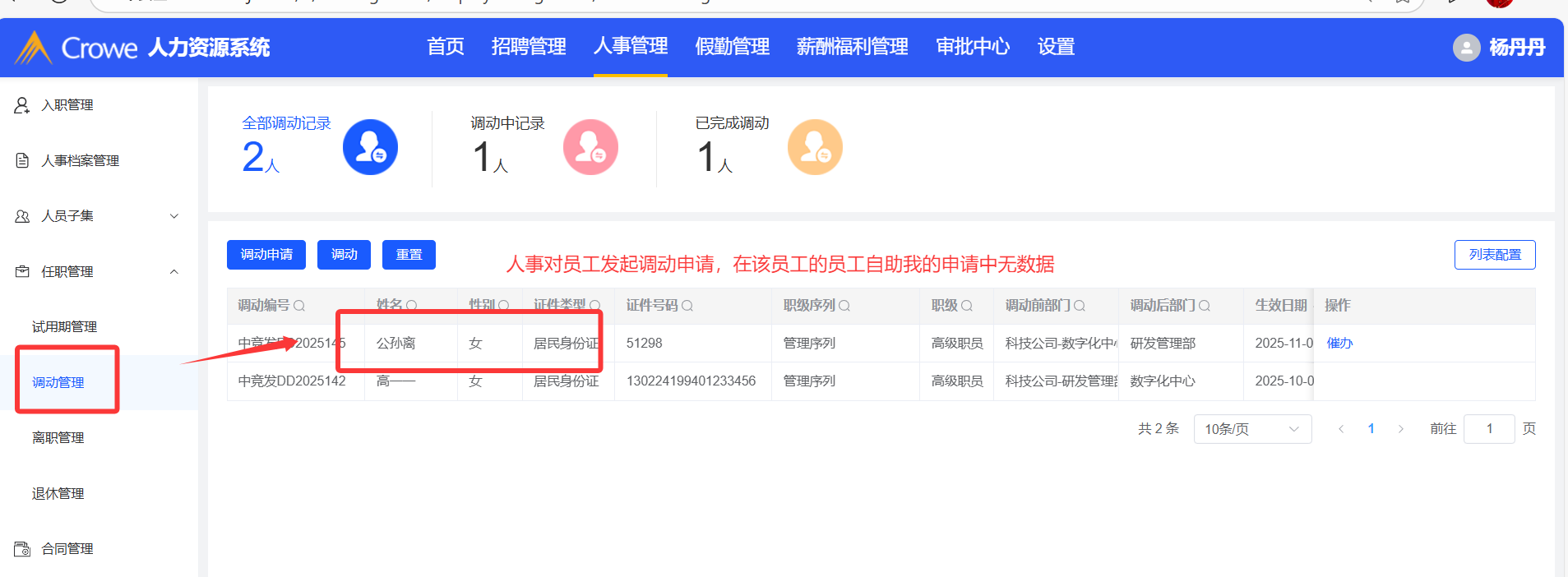
Task: Click the blue 调动 button
Action: coord(344,255)
